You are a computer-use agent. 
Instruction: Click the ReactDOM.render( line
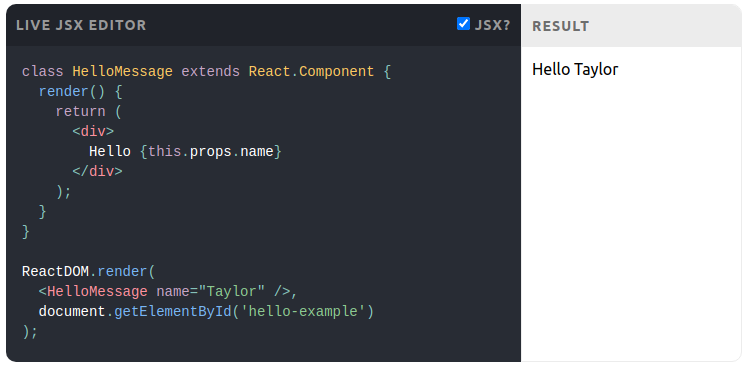click(x=89, y=272)
